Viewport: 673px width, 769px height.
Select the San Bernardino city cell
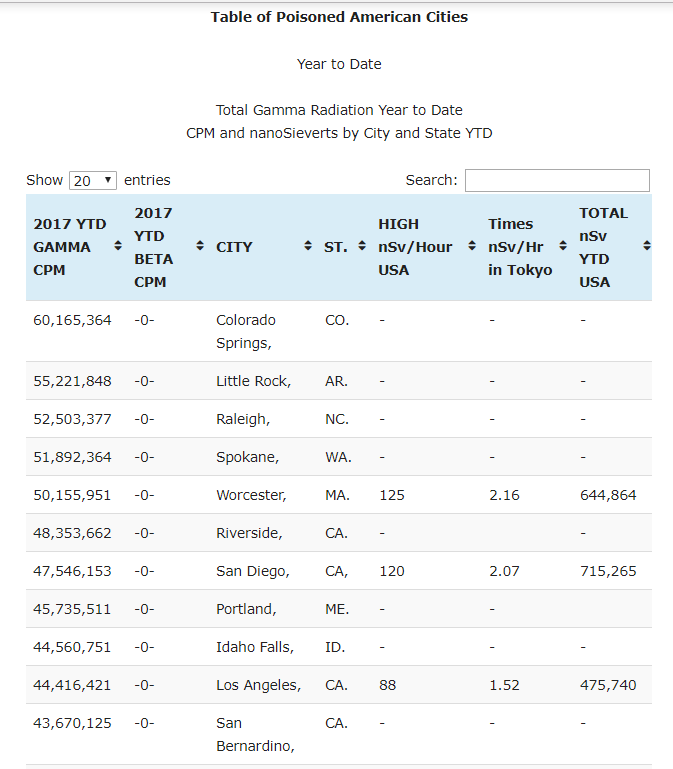253,734
